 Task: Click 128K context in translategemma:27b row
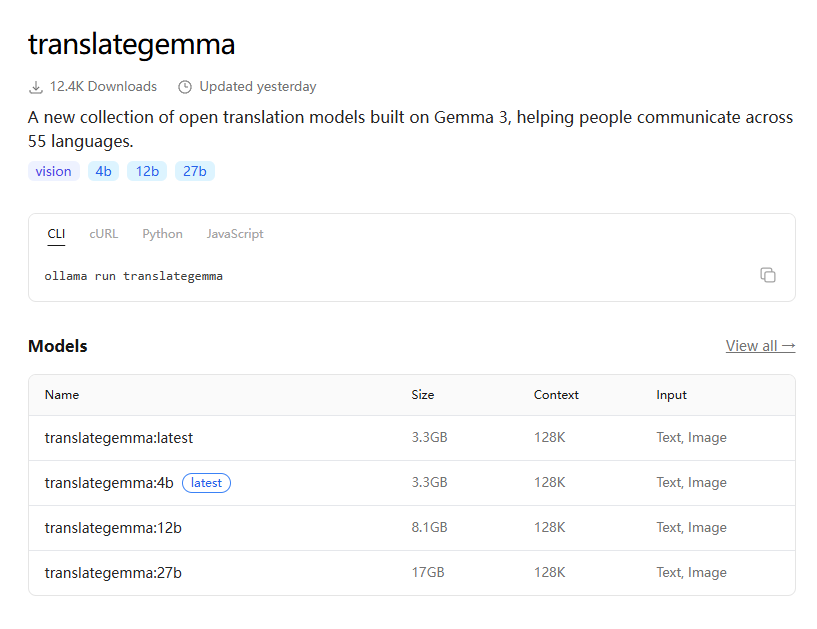(x=549, y=572)
